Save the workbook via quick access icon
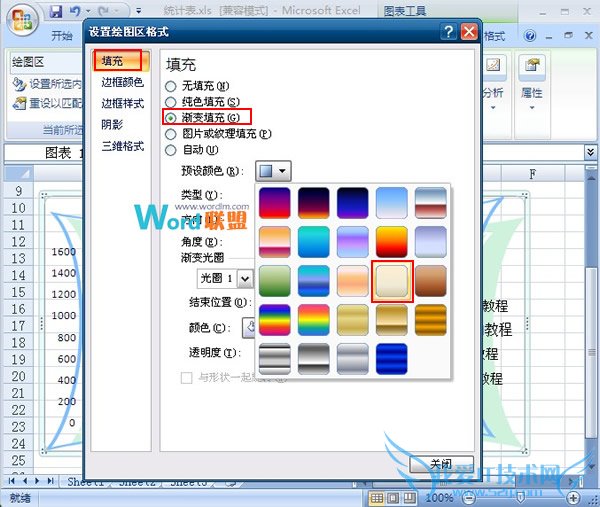This screenshot has width=600, height=507. click(56, 11)
